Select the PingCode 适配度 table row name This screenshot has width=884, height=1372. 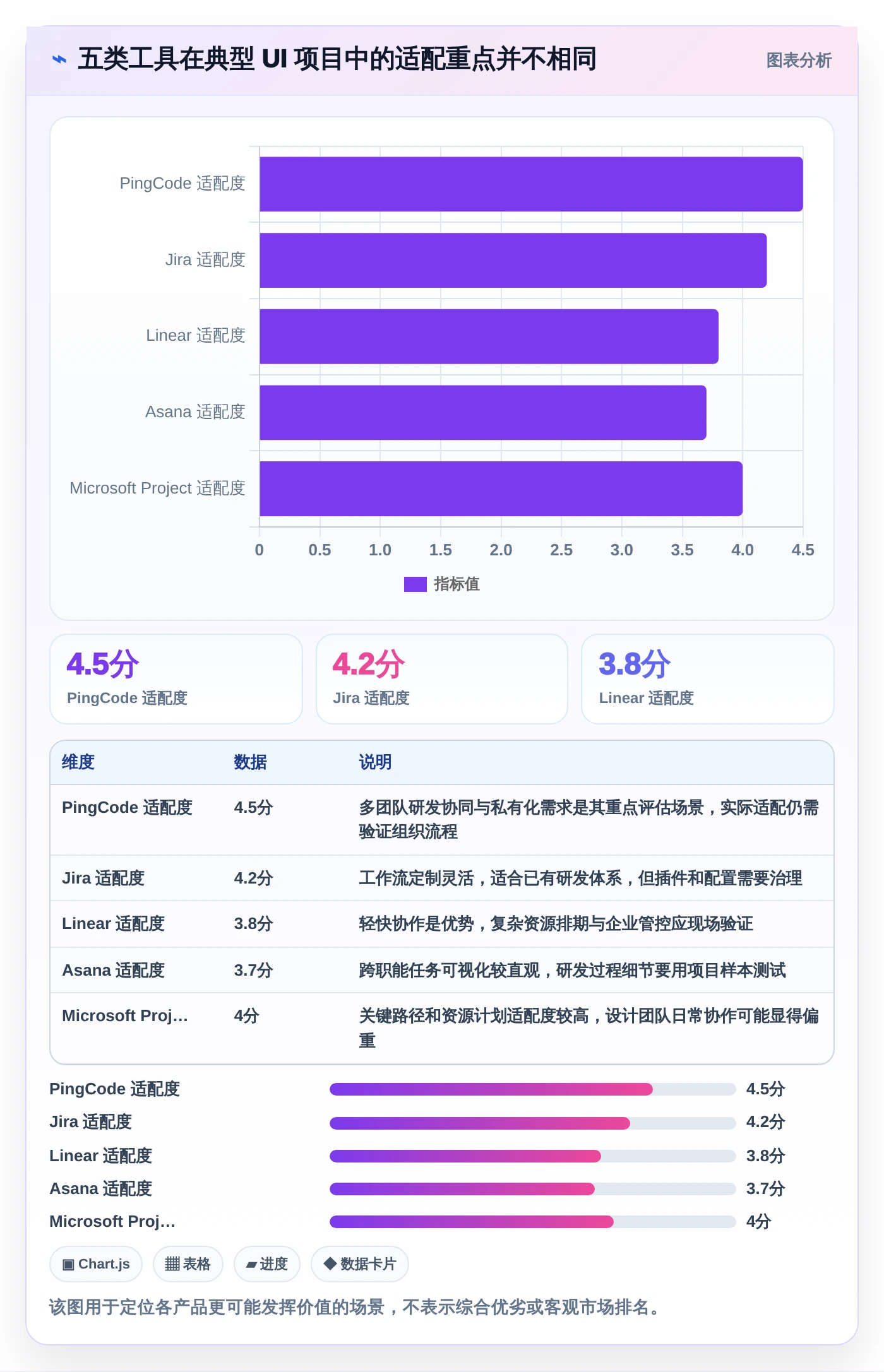pos(127,808)
